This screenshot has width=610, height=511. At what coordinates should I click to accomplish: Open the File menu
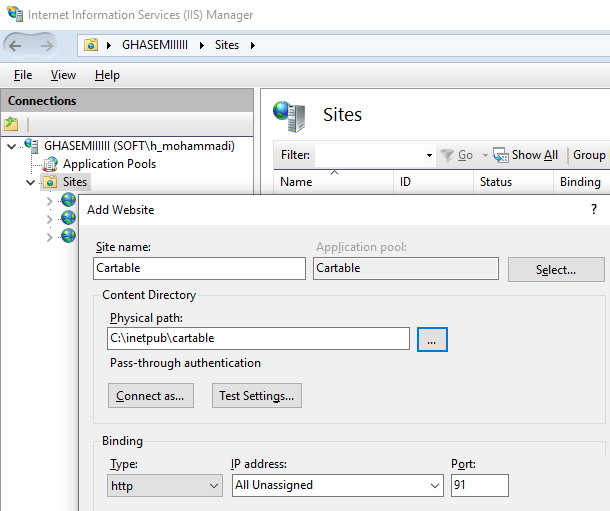[23, 75]
